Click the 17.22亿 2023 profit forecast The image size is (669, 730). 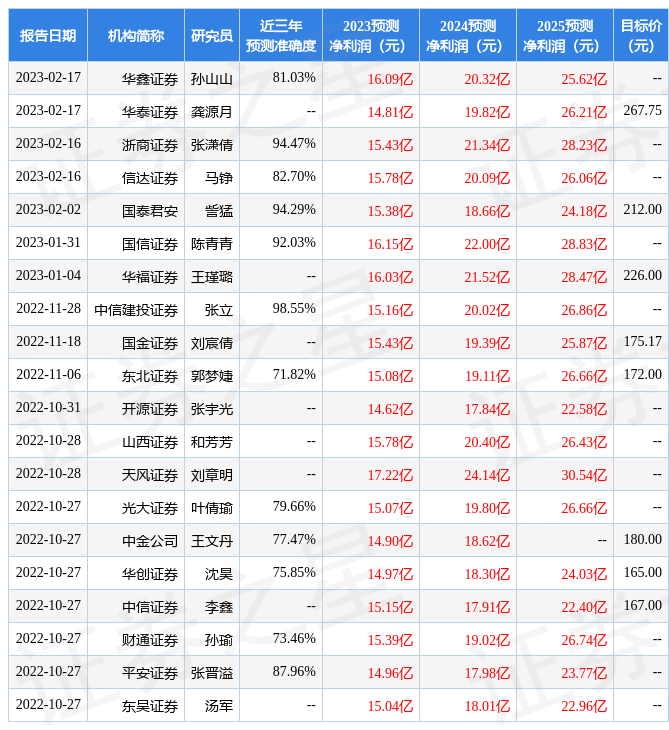click(390, 475)
